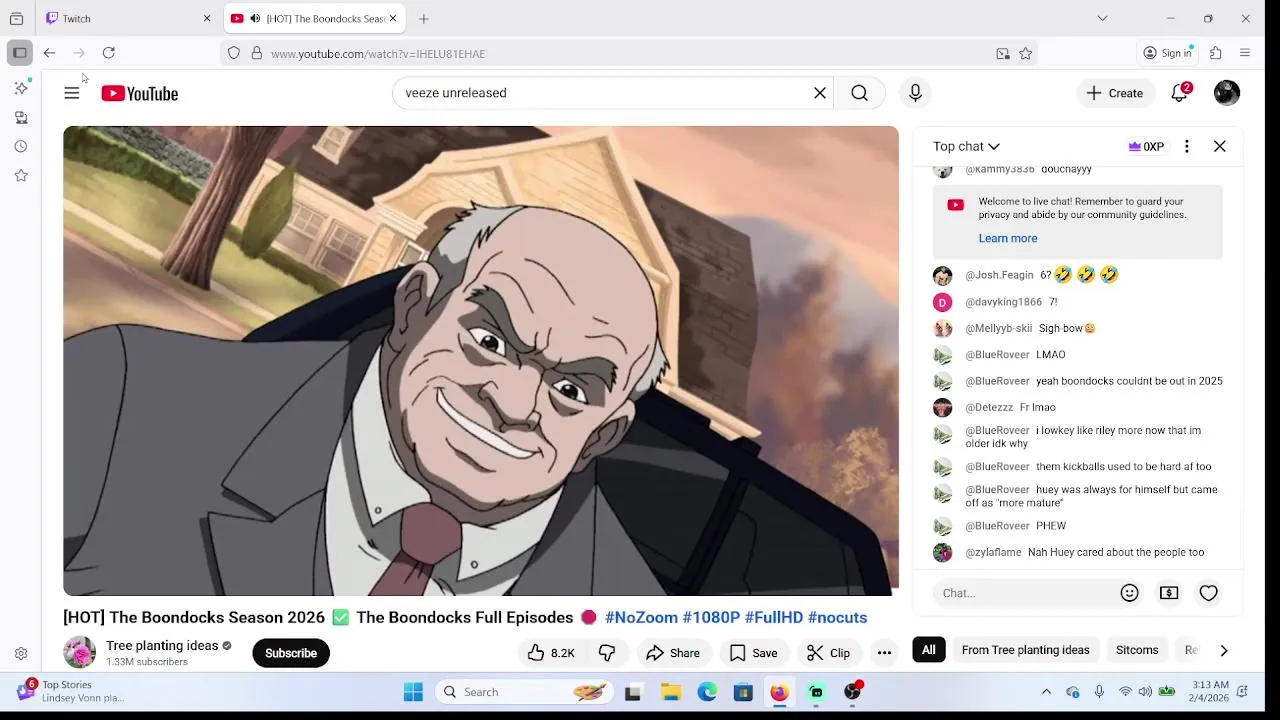Viewport: 1280px width, 720px height.
Task: Search with your voice microphone
Action: click(x=915, y=93)
